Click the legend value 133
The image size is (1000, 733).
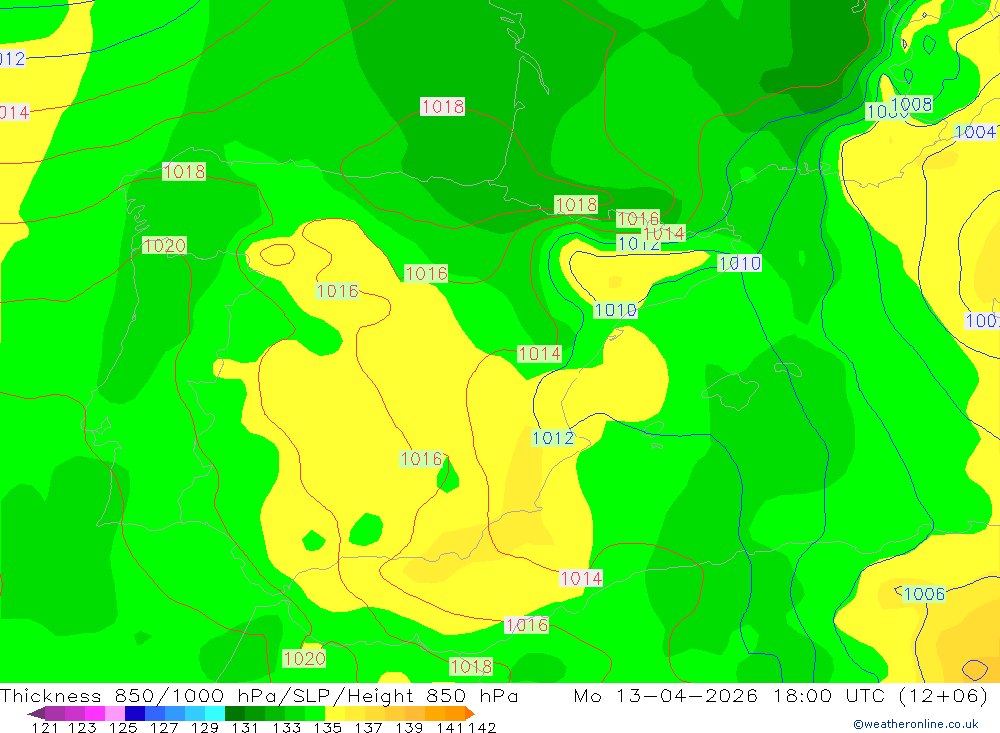coord(286,727)
